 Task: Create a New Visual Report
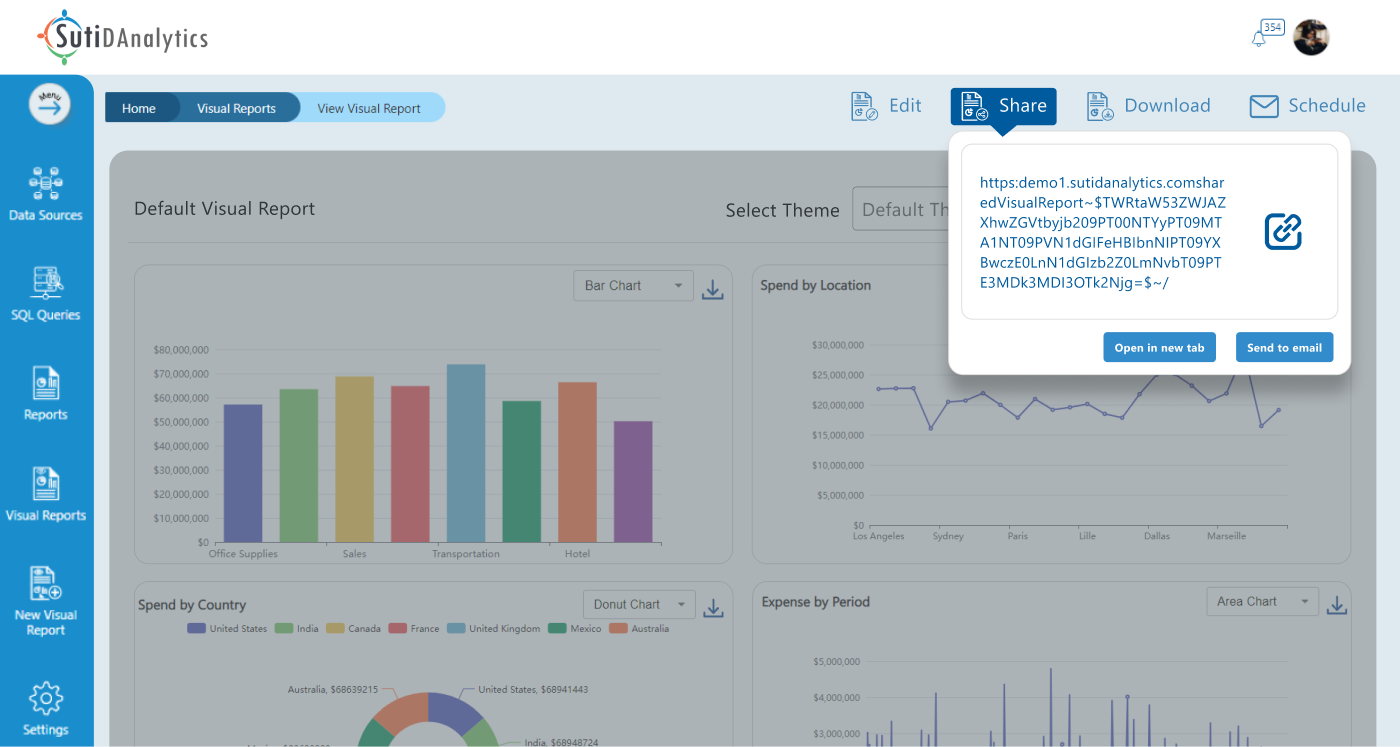(x=46, y=600)
